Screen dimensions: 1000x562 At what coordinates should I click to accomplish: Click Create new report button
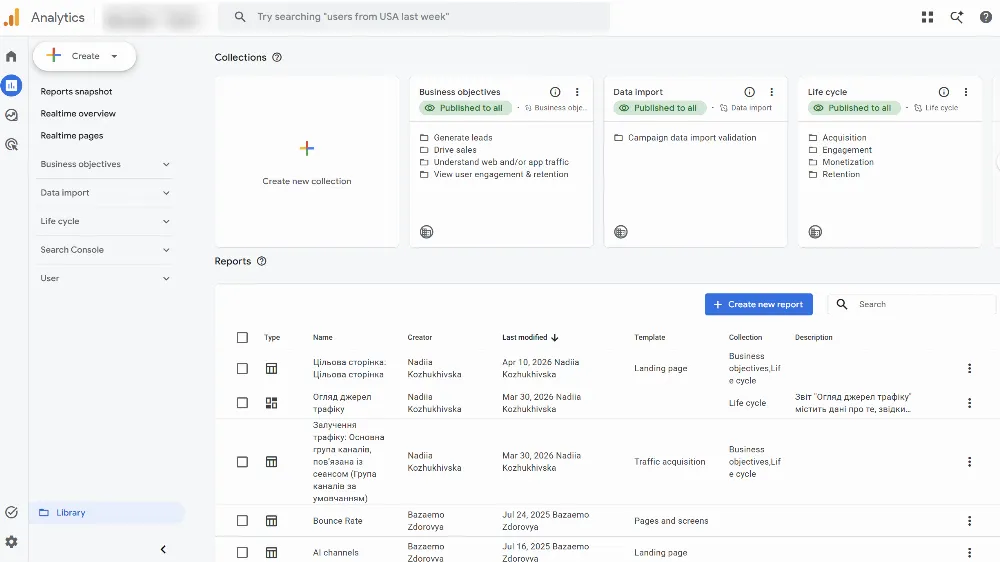pyautogui.click(x=758, y=304)
